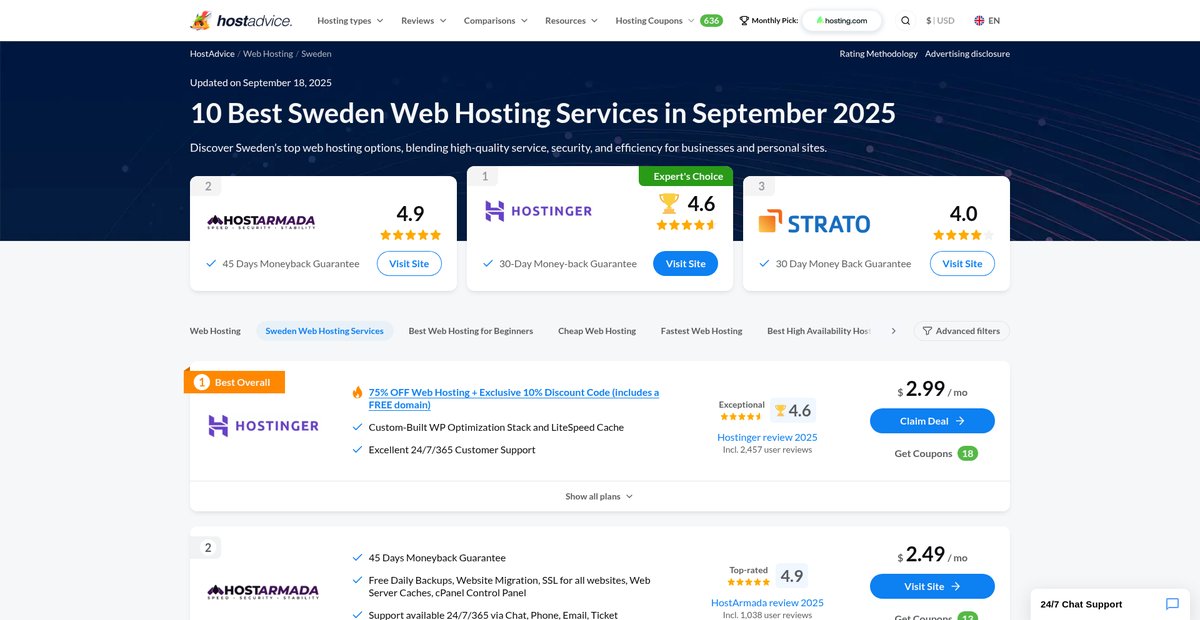Expand Show all plans for Hostinger

coord(599,496)
